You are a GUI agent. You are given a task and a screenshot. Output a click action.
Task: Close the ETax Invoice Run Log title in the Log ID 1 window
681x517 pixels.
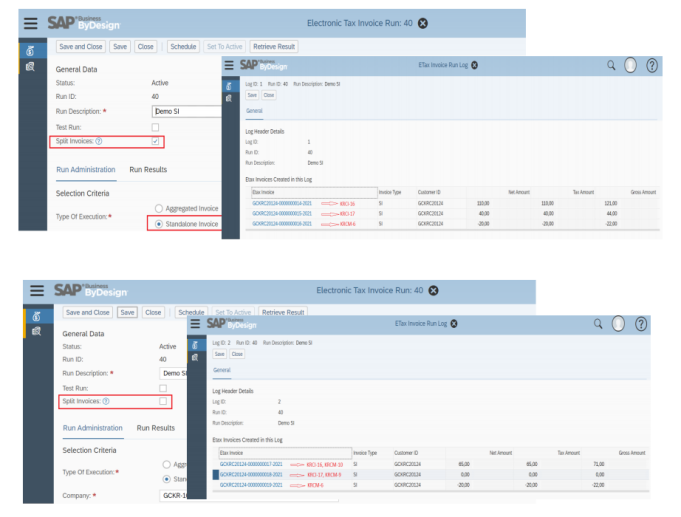click(x=474, y=65)
